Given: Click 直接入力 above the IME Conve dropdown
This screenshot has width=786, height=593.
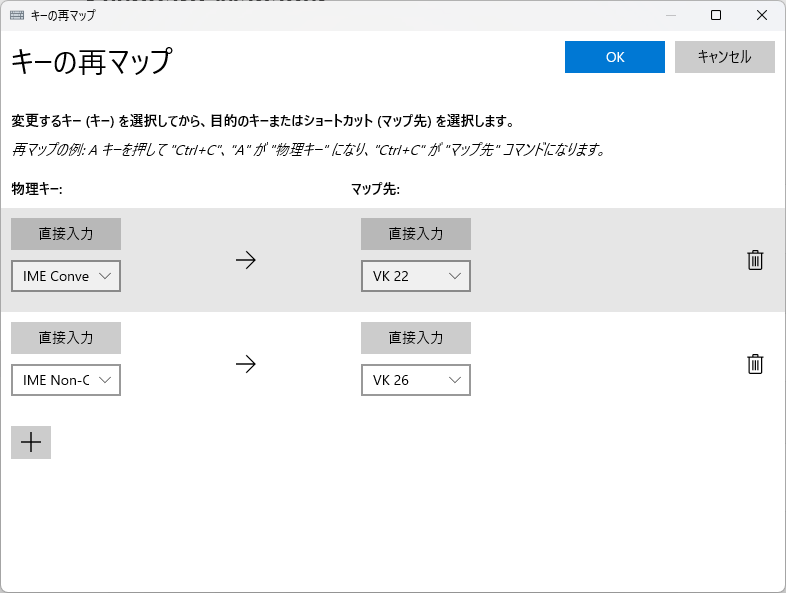Looking at the screenshot, I should point(66,234).
